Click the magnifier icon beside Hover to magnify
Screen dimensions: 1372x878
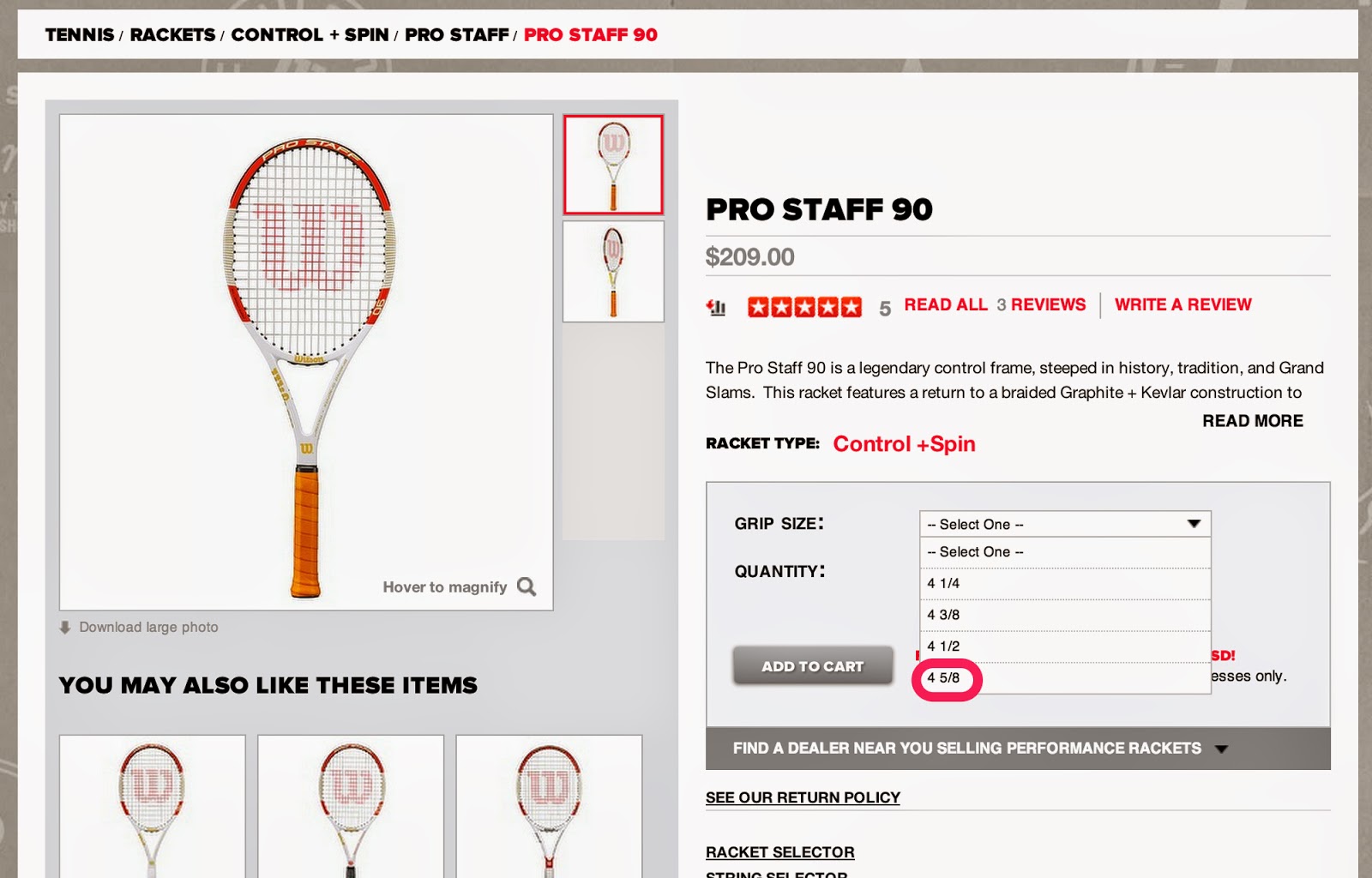pyautogui.click(x=527, y=587)
